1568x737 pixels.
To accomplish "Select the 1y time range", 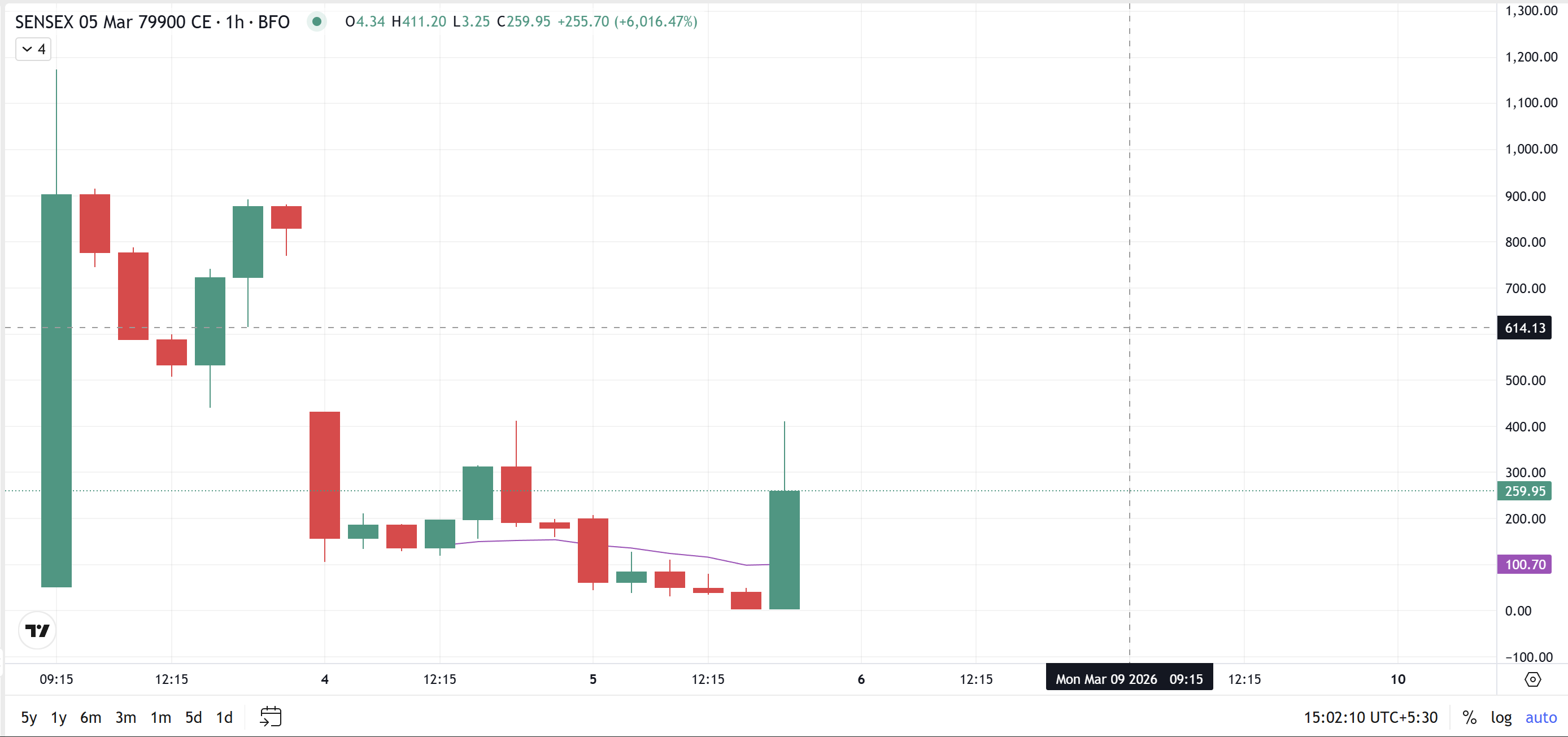I will (58, 718).
